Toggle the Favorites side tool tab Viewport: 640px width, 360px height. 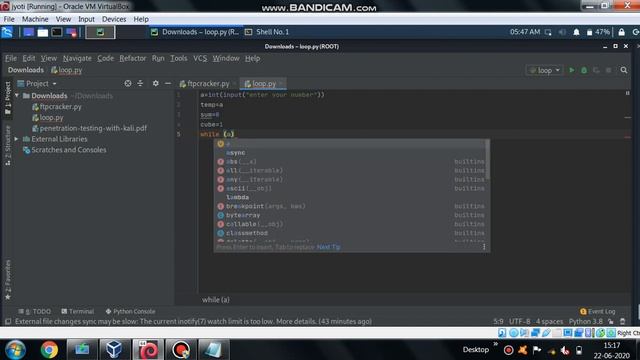7,280
